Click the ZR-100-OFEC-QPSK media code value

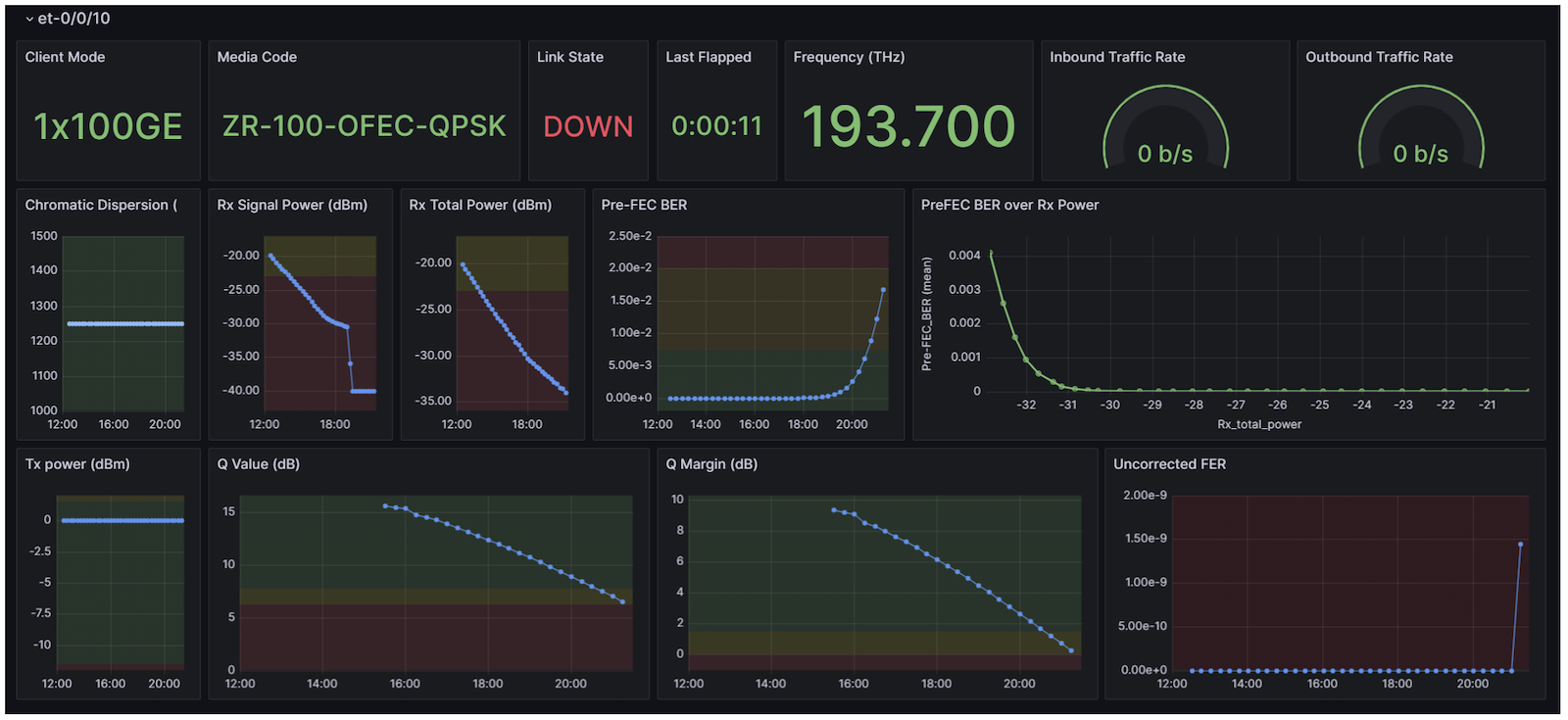364,126
